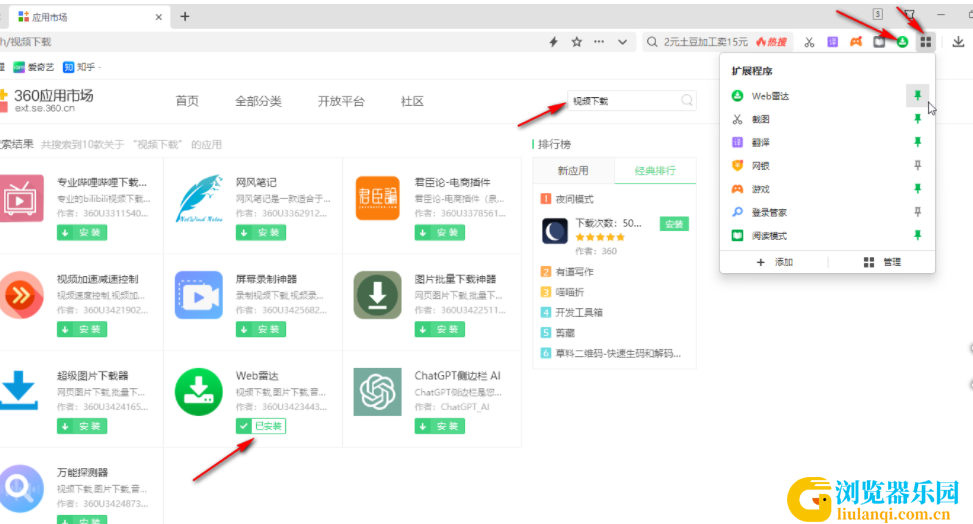Open the 爱奇艺 bookmark
This screenshot has width=973, height=524.
tap(34, 67)
